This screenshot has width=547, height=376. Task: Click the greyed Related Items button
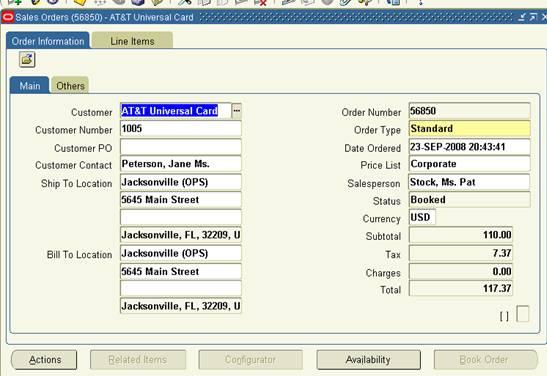pyautogui.click(x=138, y=360)
